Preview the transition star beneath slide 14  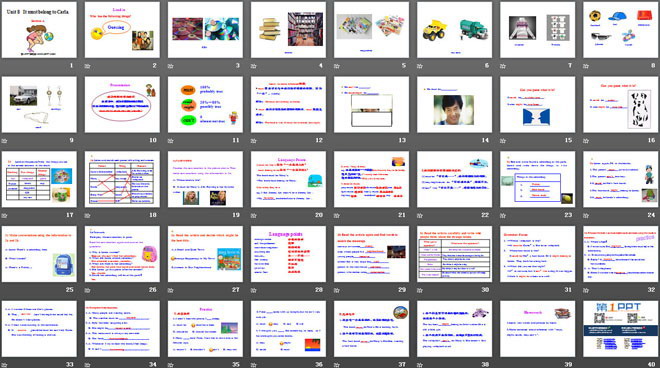420,141
